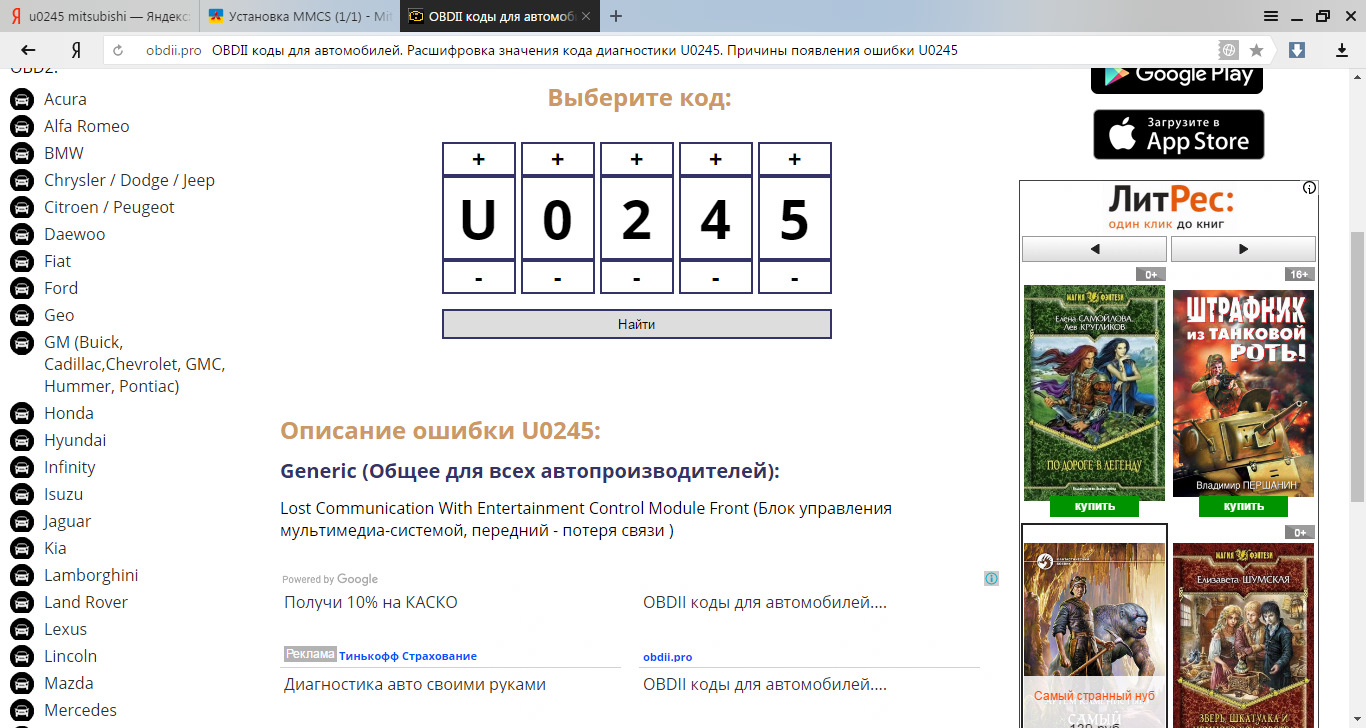Open the Получи 10% на КАСКО ad
The height and width of the screenshot is (728, 1366).
[x=371, y=602]
